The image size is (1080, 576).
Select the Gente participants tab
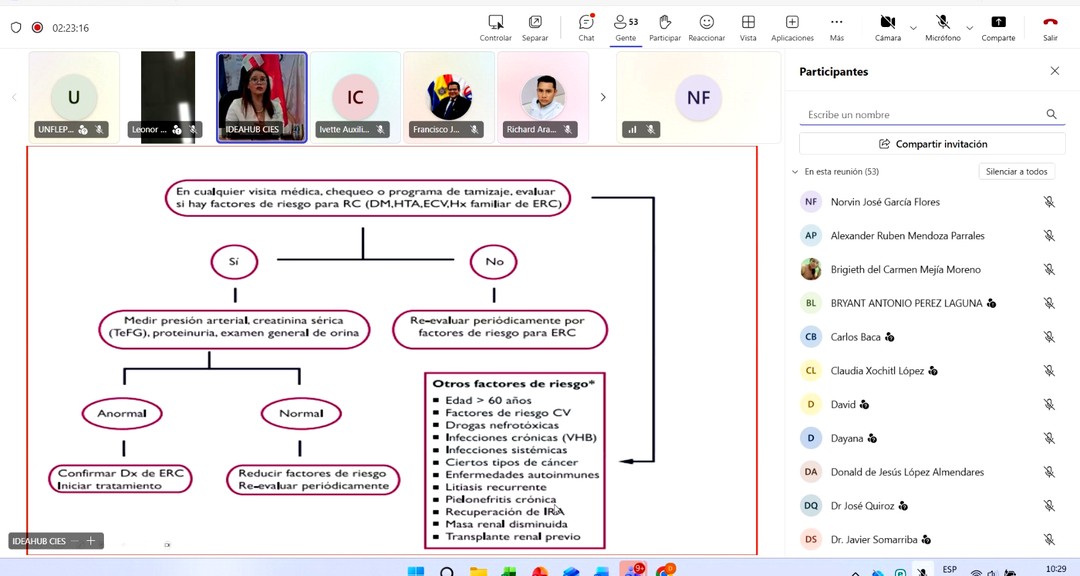click(x=626, y=23)
